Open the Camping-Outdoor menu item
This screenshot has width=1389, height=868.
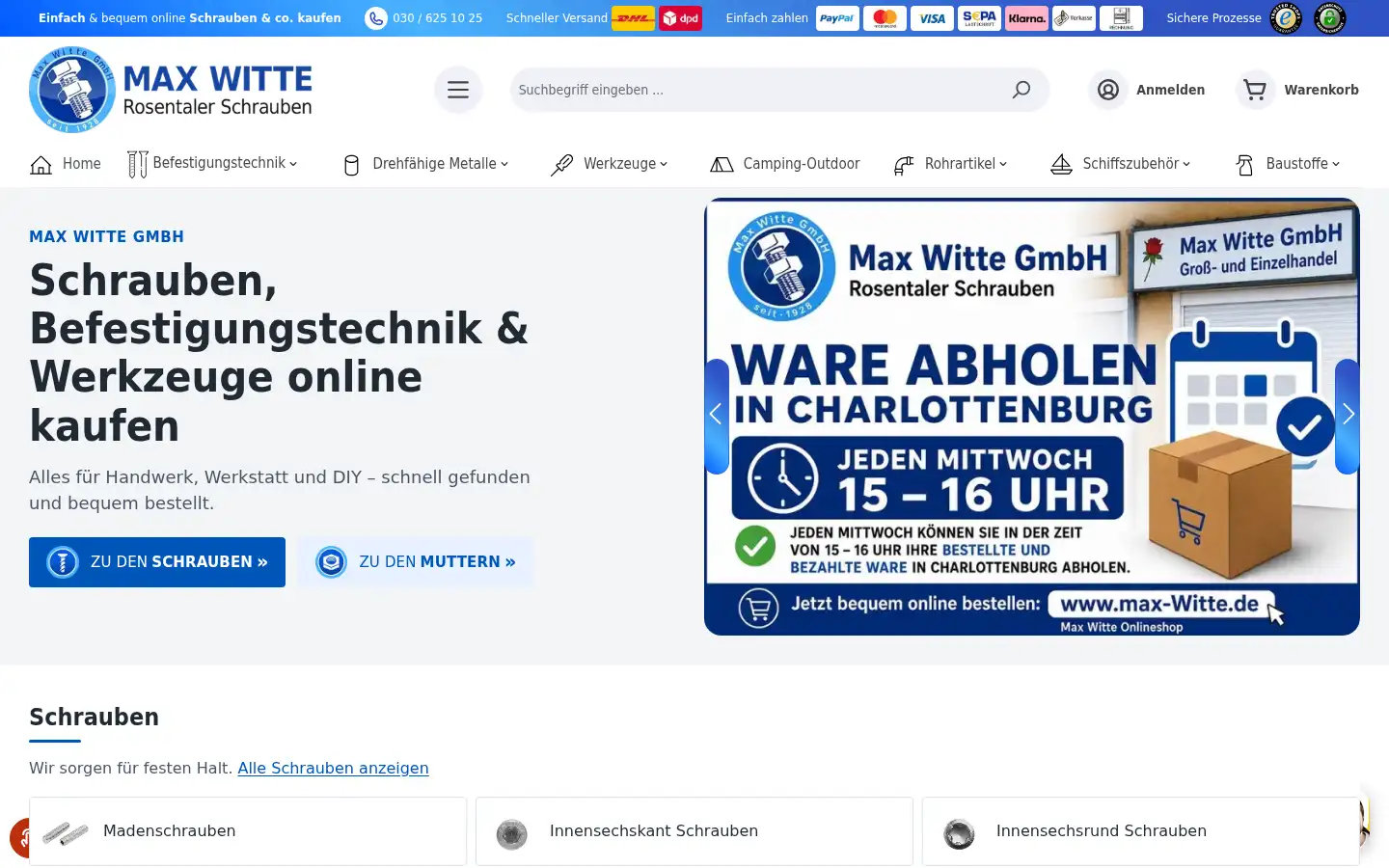(802, 164)
